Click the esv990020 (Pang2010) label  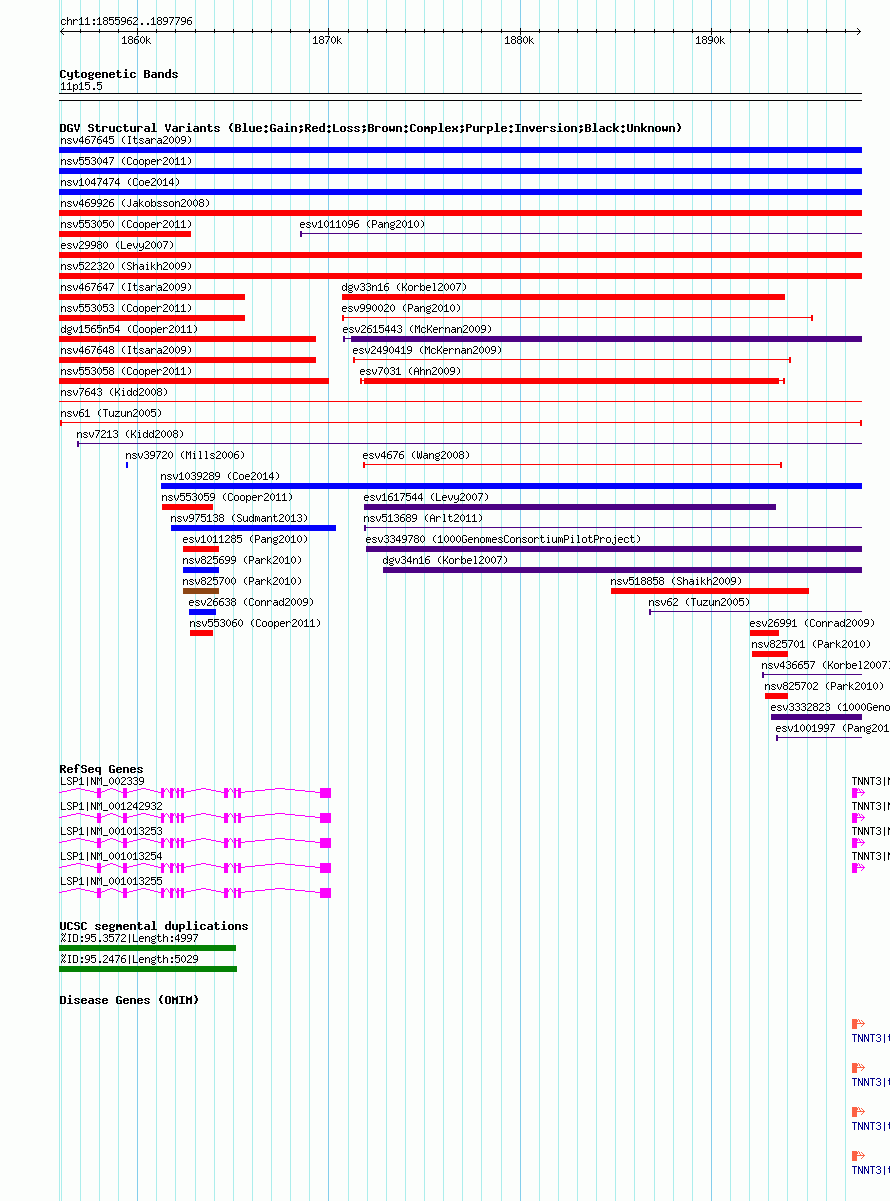[x=401, y=308]
